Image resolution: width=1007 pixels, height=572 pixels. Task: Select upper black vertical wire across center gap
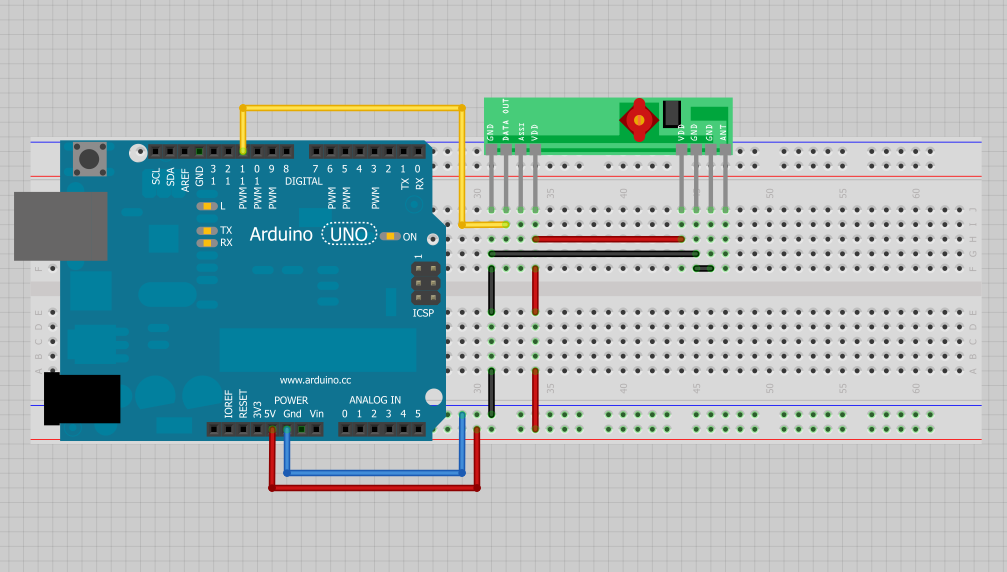(491, 290)
